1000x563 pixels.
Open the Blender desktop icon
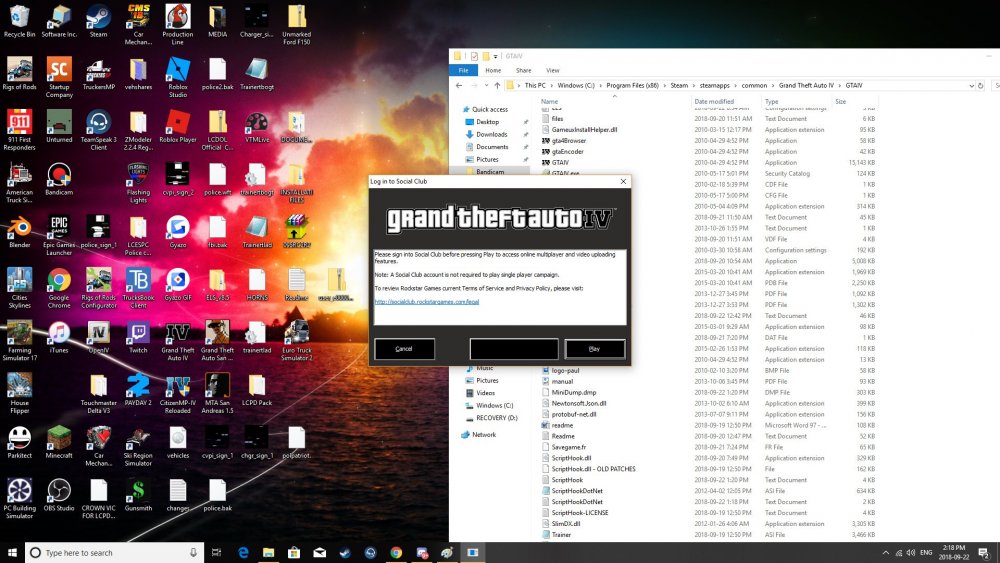click(x=19, y=232)
